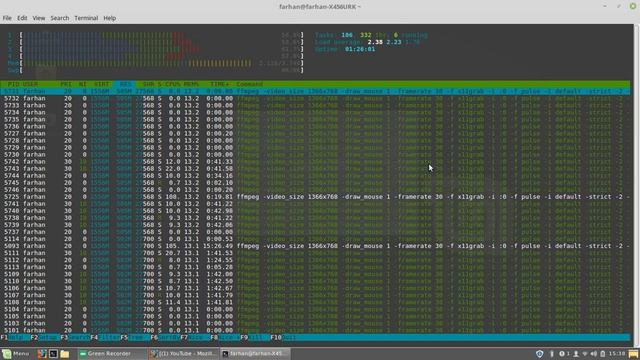Click the highlighted RES column header
The height and width of the screenshot is (360, 640).
(x=124, y=84)
